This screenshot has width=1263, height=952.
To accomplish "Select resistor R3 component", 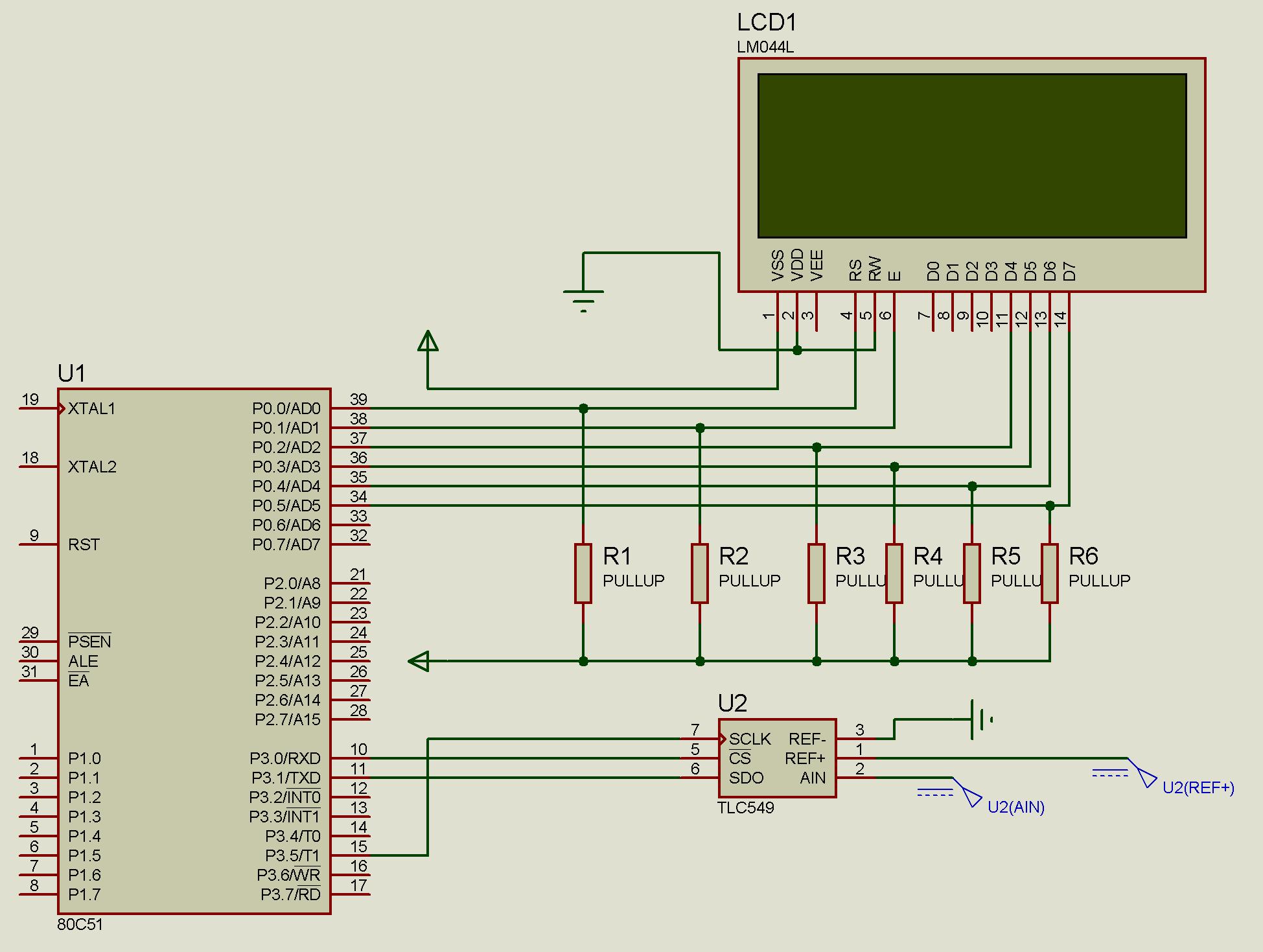I will 817,574.
